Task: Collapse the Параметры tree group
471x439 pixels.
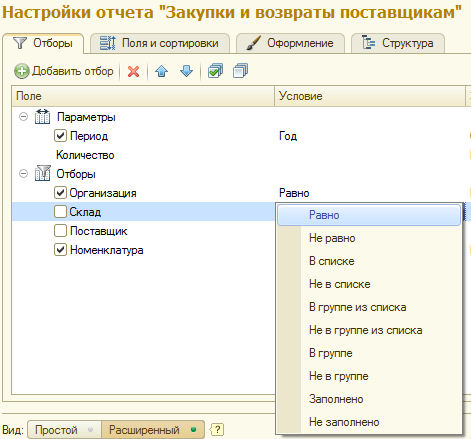Action: tap(23, 117)
